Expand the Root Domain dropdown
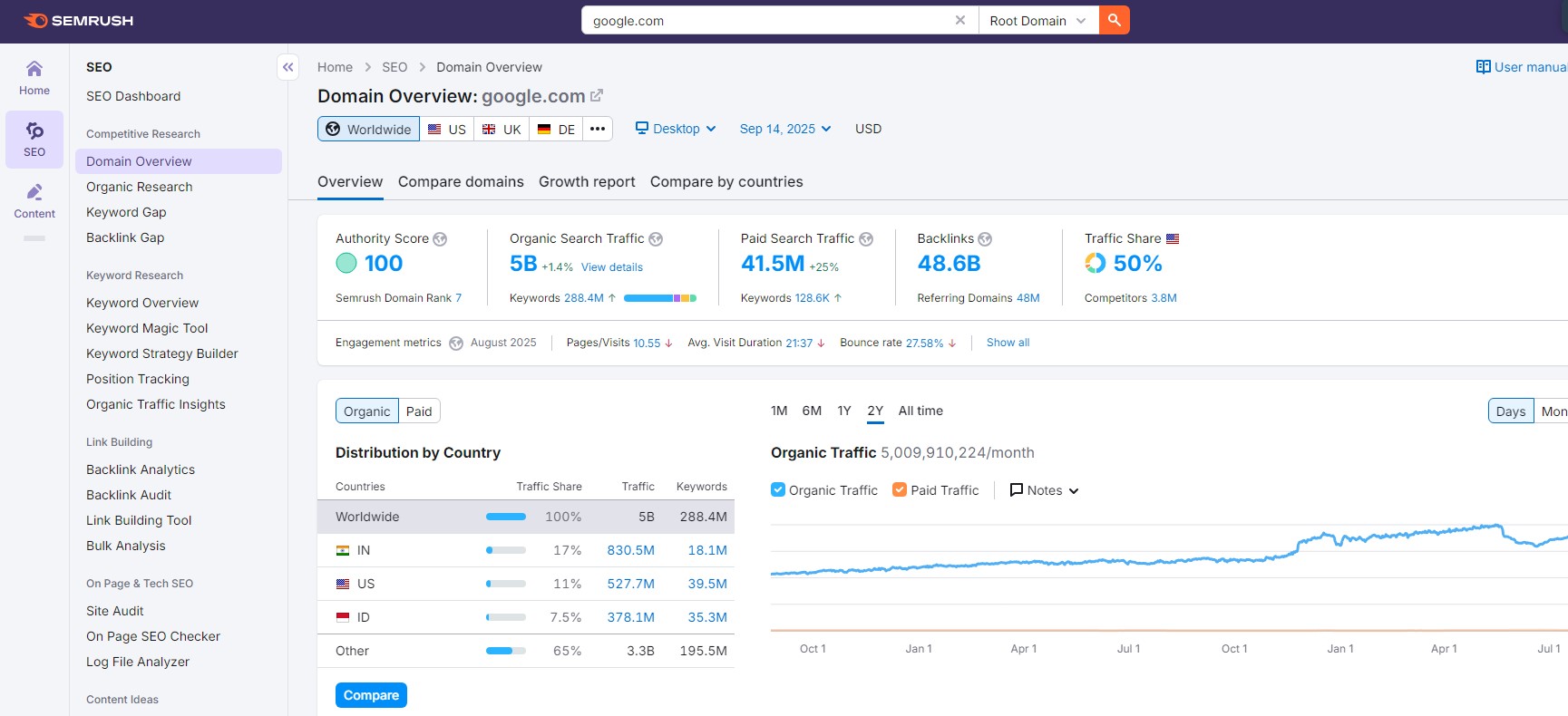 tap(1037, 21)
